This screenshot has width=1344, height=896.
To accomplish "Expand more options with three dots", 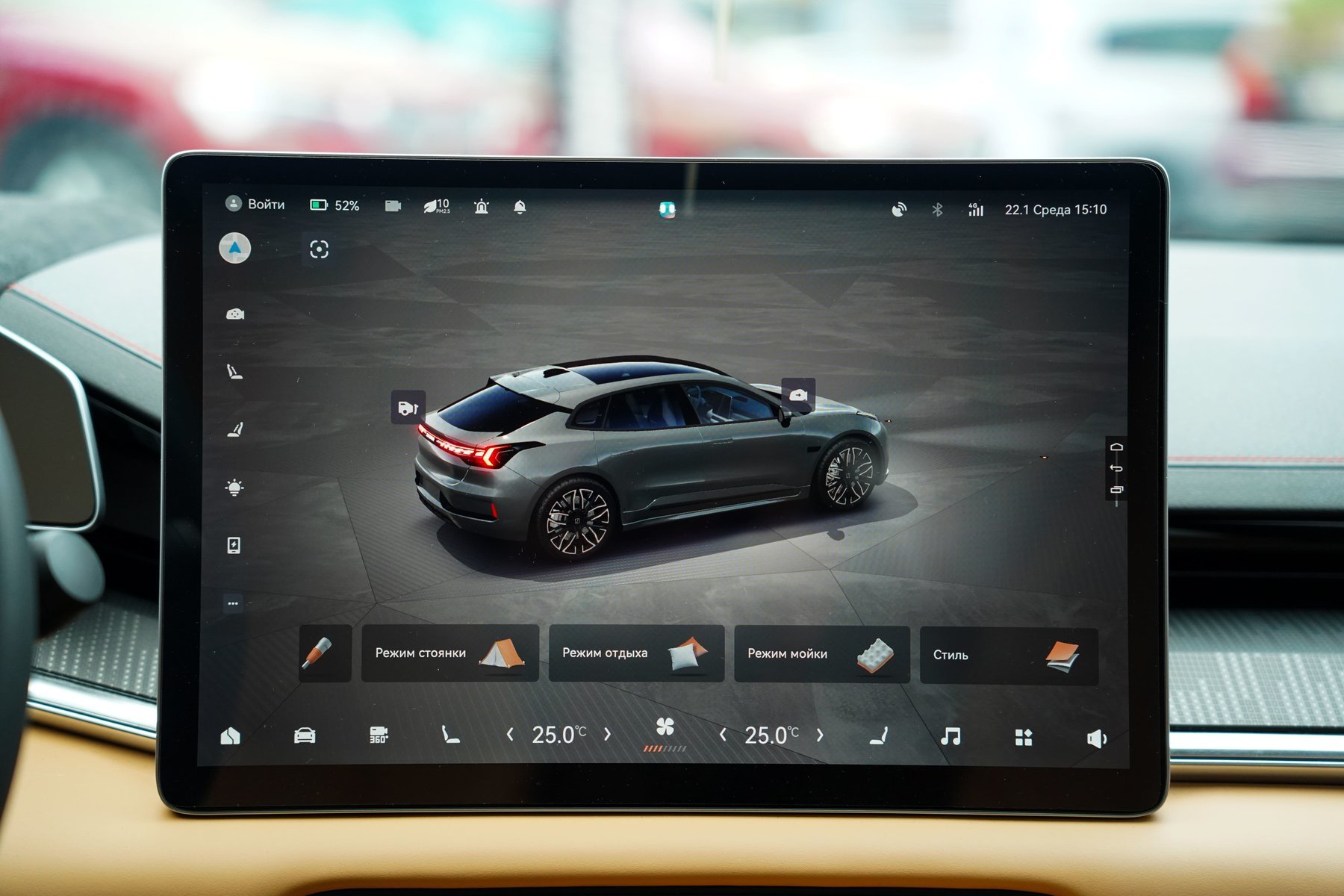I will click(x=233, y=603).
